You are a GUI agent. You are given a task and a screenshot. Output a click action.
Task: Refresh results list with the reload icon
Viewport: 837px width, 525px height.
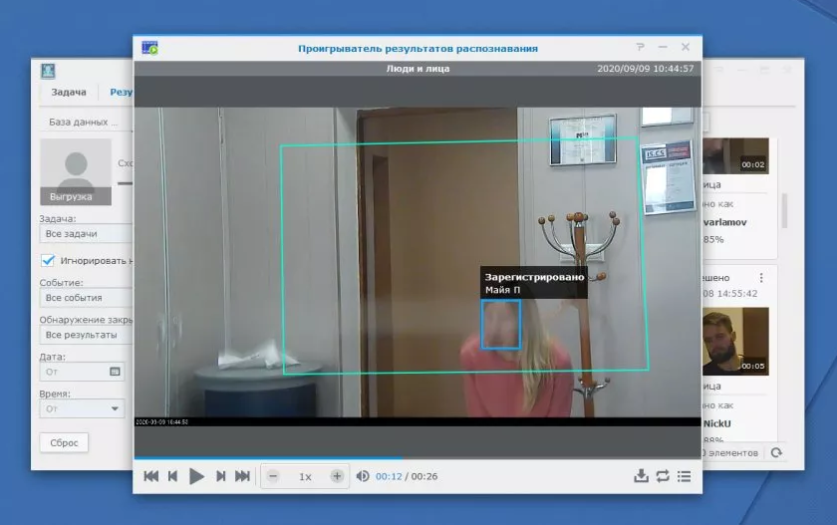tap(777, 452)
